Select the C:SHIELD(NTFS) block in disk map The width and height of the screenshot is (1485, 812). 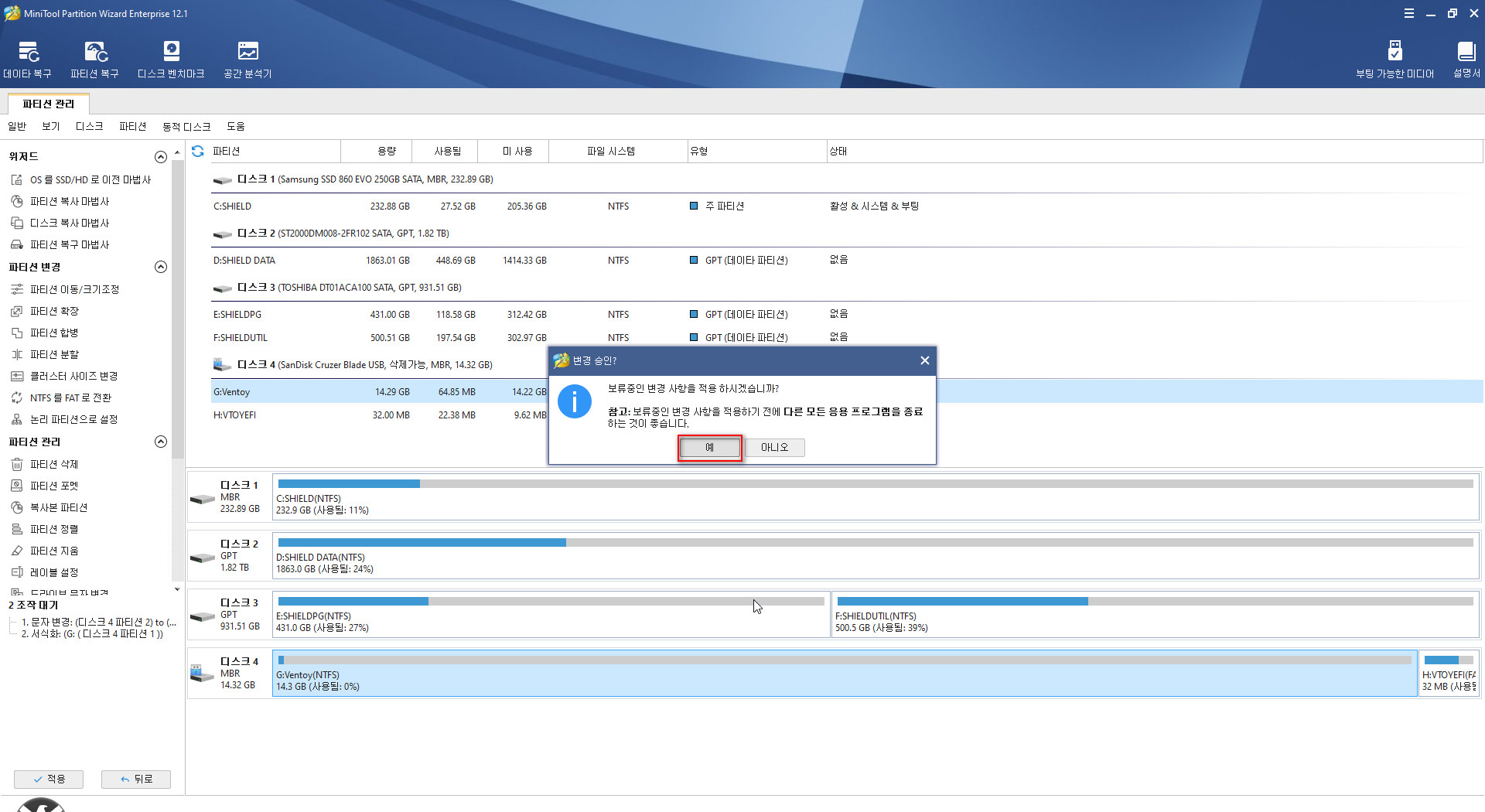point(876,497)
